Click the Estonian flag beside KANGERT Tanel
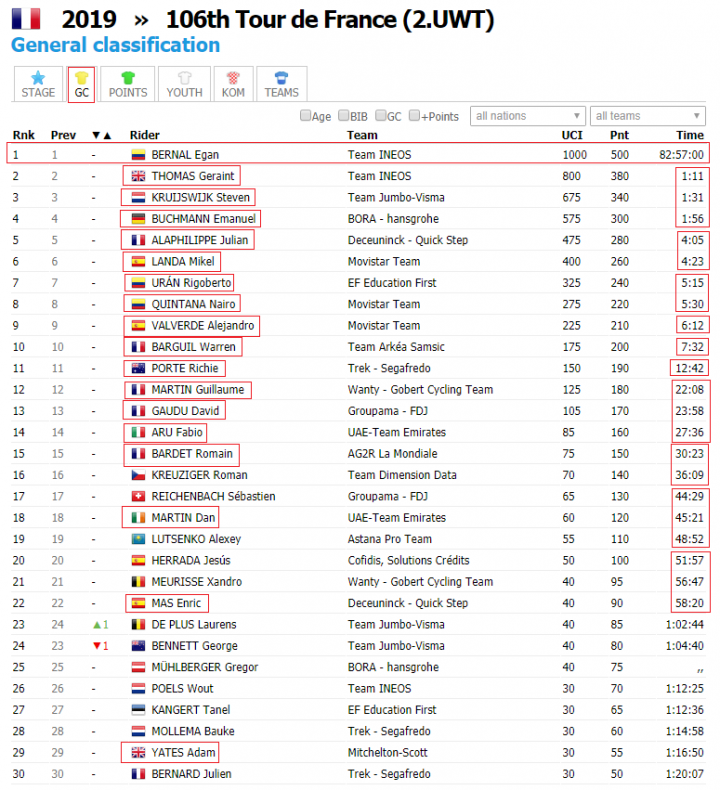720x790 pixels. point(138,710)
